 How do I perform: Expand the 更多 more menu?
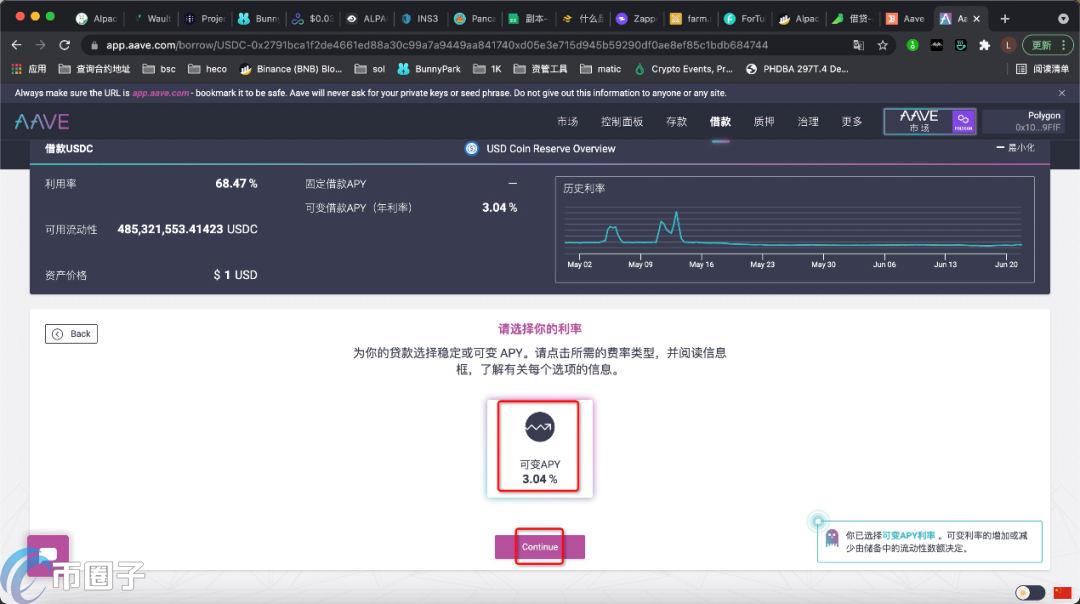coord(852,122)
